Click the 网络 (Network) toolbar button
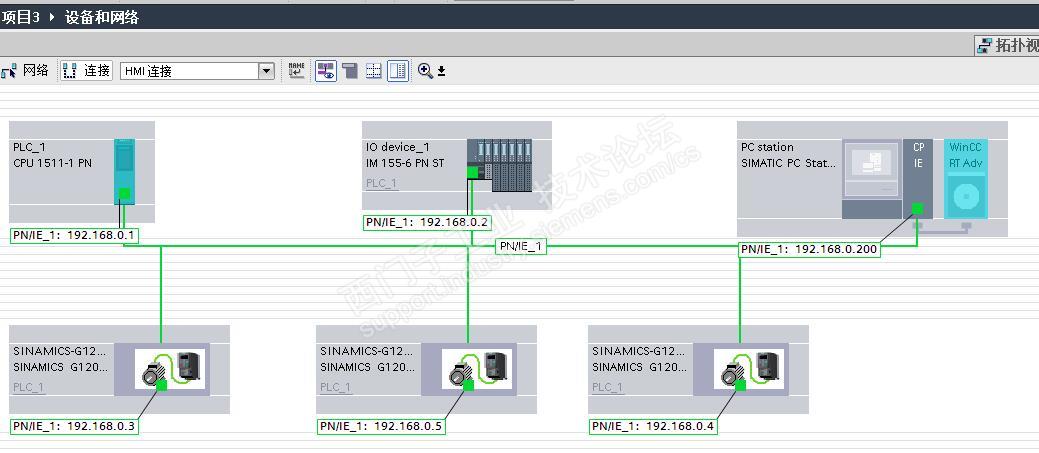The width and height of the screenshot is (1039, 453). [x=25, y=71]
